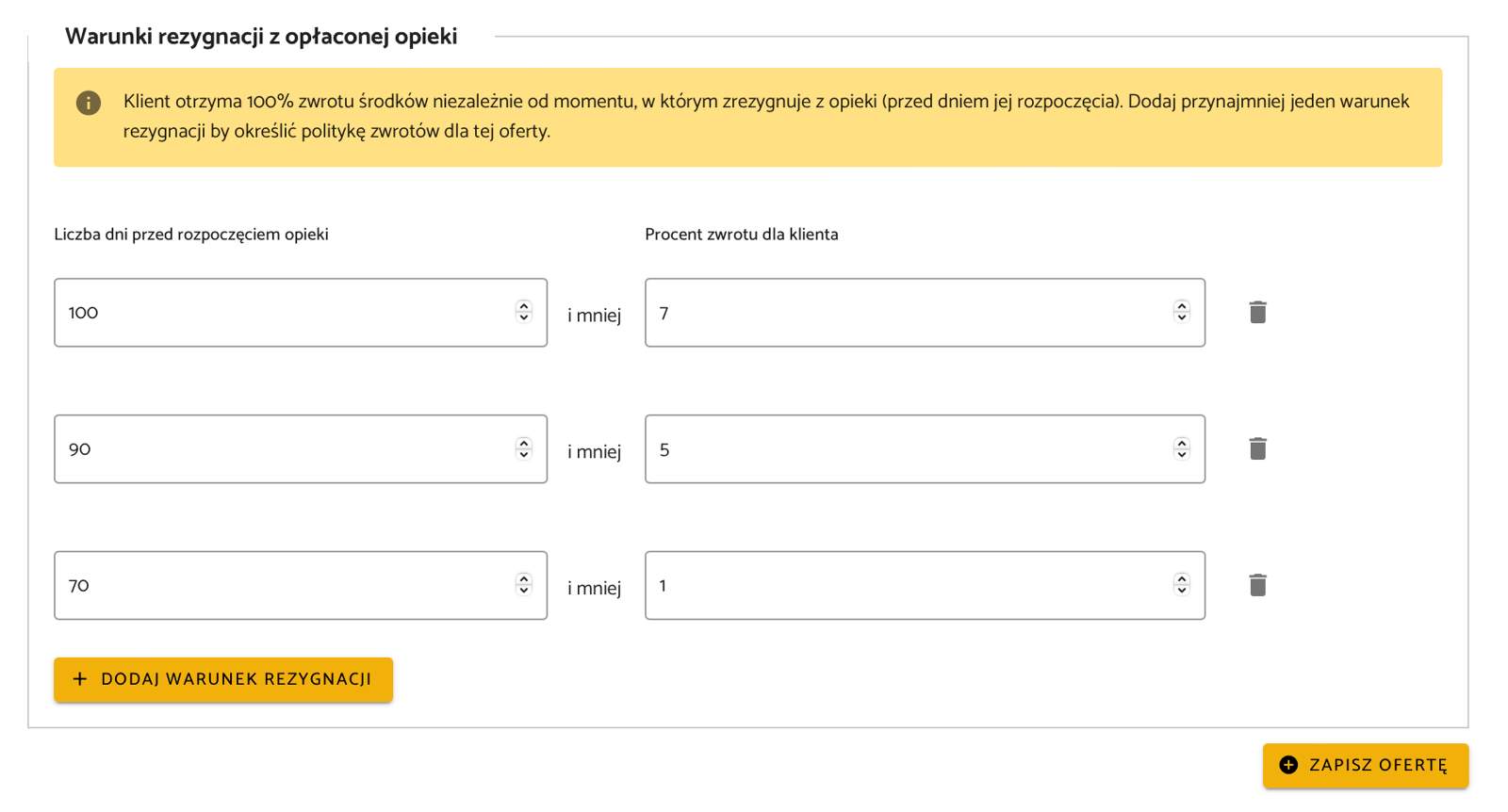Use the stepper arrows in the 5 percent field
The height and width of the screenshot is (812, 1508).
coord(1182,448)
